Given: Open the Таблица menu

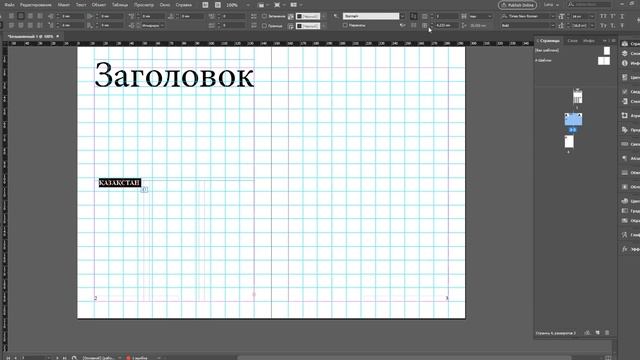Looking at the screenshot, I should click(x=120, y=5).
